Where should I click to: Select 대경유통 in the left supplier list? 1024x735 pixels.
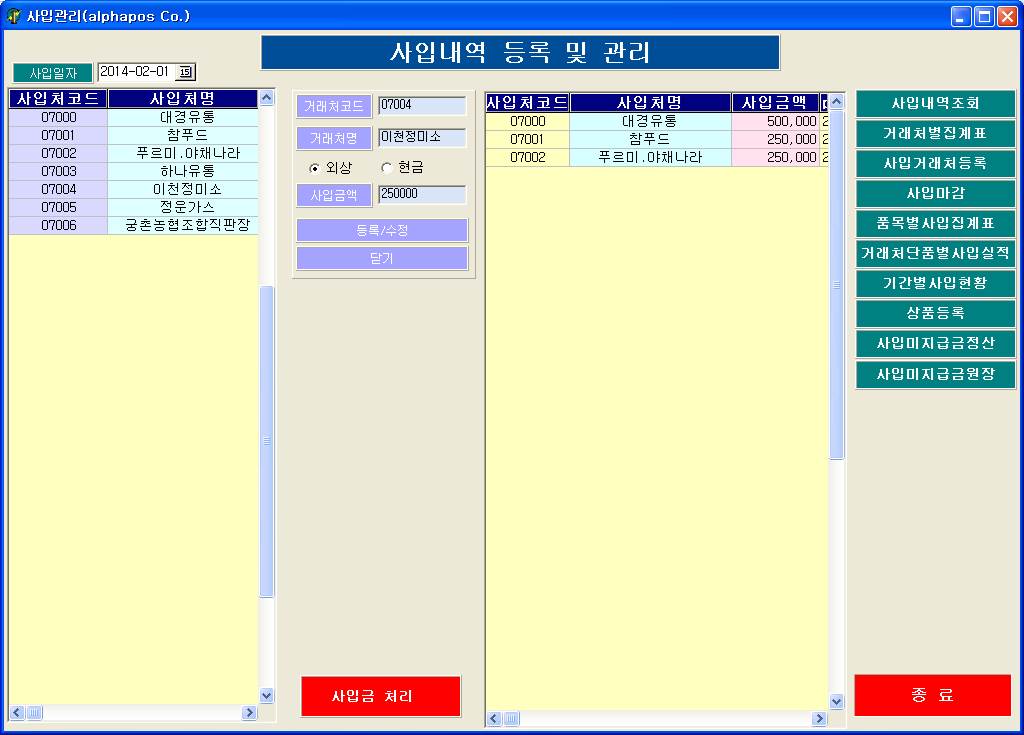pyautogui.click(x=184, y=118)
